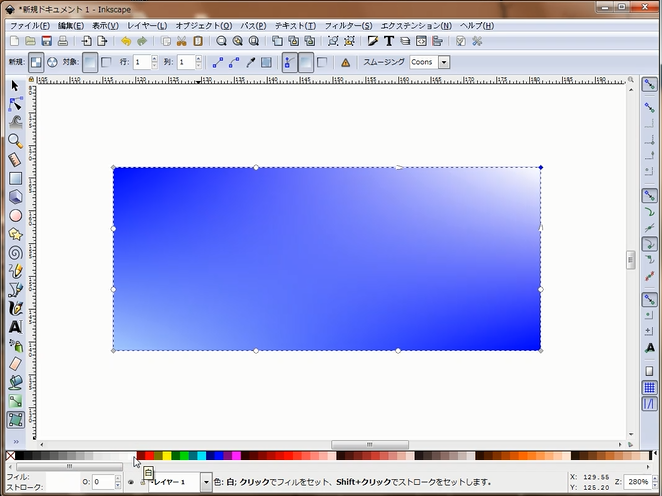Screen dimensions: 662x496
Task: Increase the row count spinner
Action: [x=153, y=59]
